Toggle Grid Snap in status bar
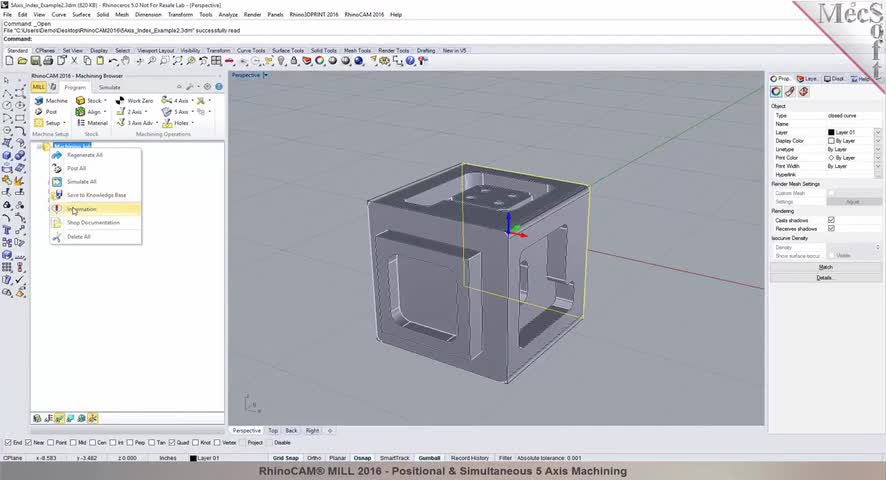886x480 pixels. pos(285,458)
